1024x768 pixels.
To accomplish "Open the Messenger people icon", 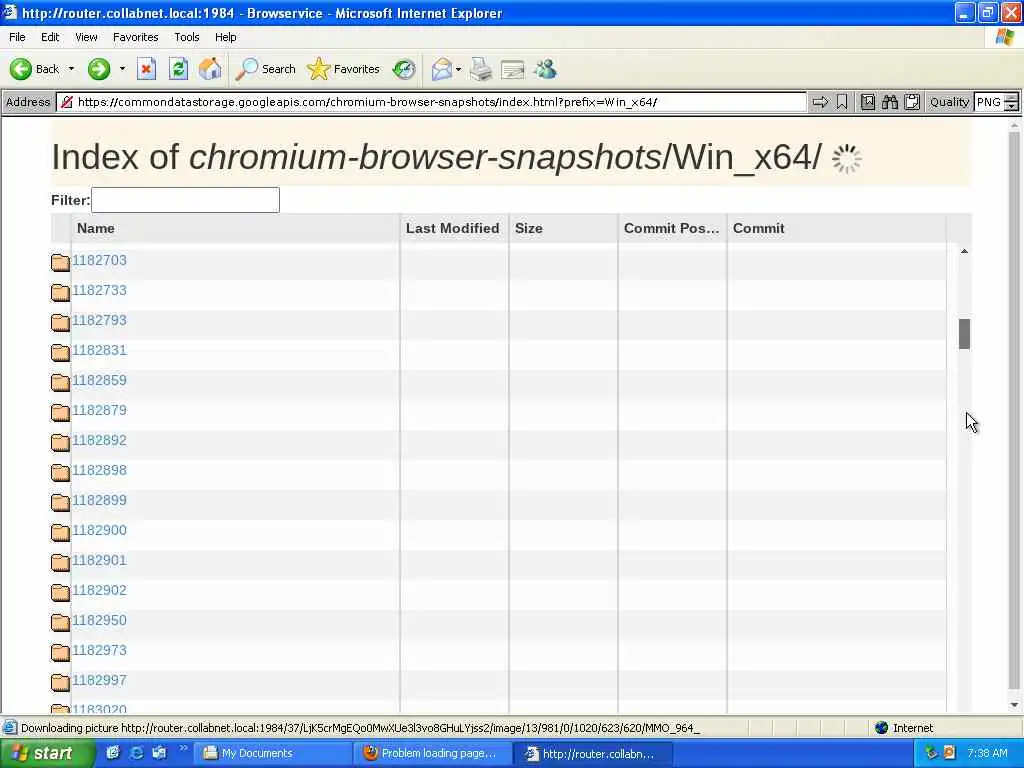I will click(x=545, y=69).
